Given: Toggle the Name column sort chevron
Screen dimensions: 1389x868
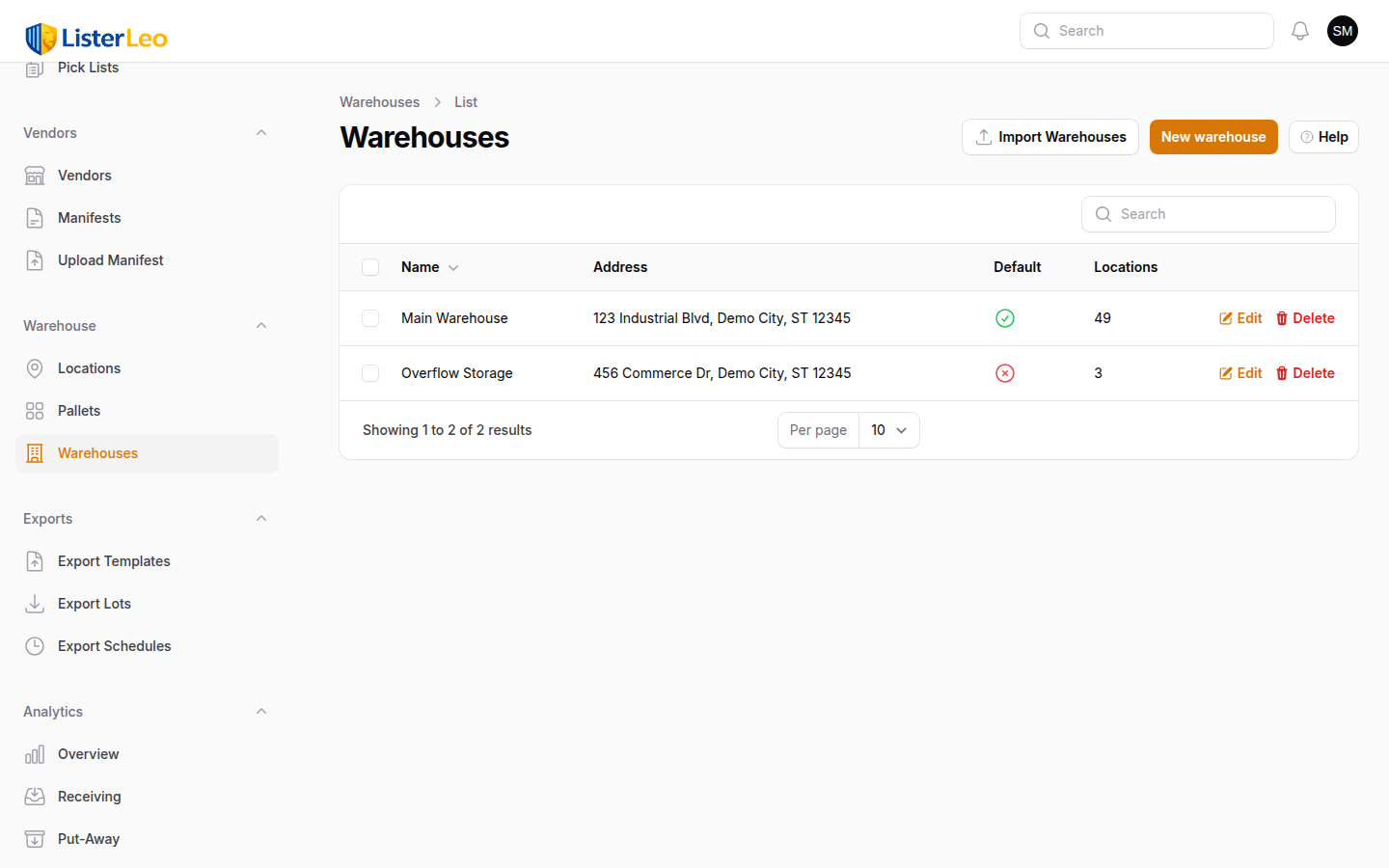Looking at the screenshot, I should pos(452,267).
